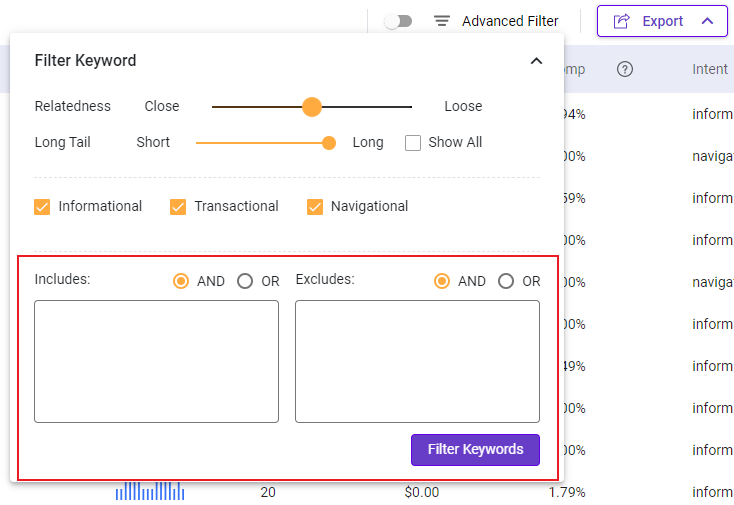Uncheck the Informational checkbox
Viewport: 734px width, 505px height.
point(42,206)
